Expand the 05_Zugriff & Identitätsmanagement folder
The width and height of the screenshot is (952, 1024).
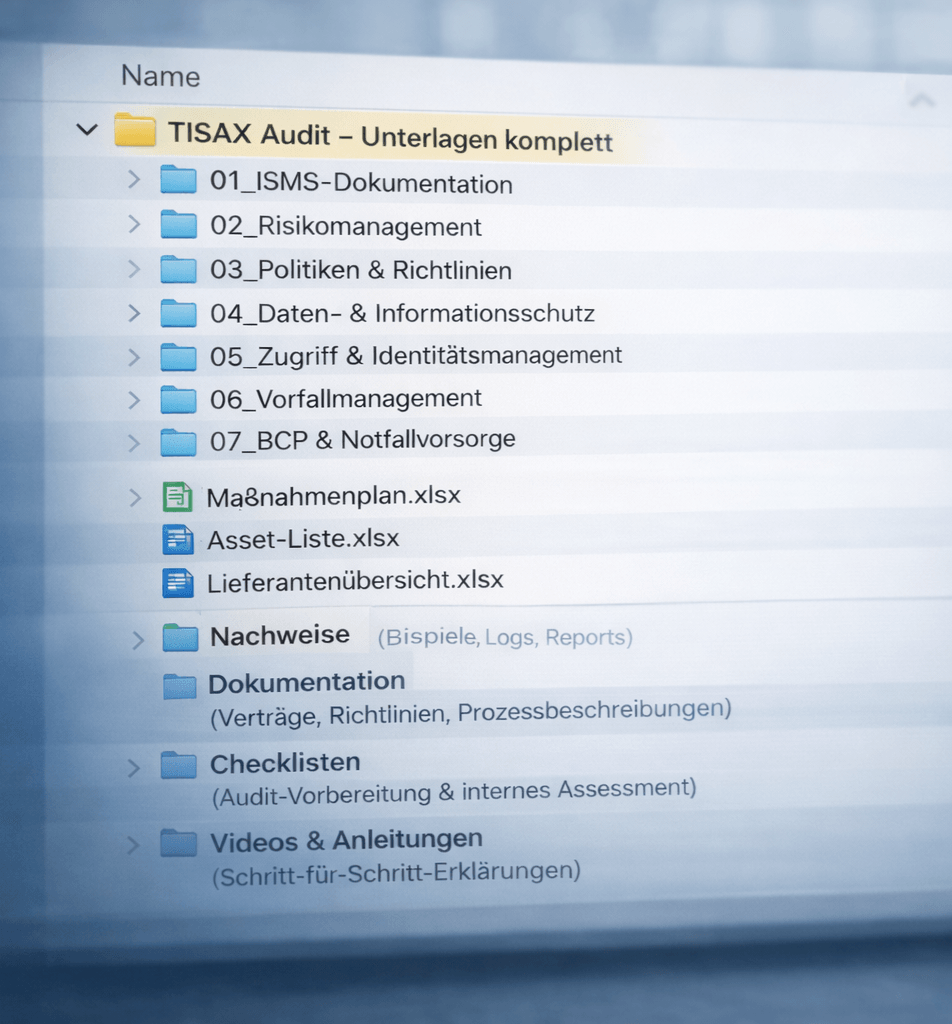134,357
